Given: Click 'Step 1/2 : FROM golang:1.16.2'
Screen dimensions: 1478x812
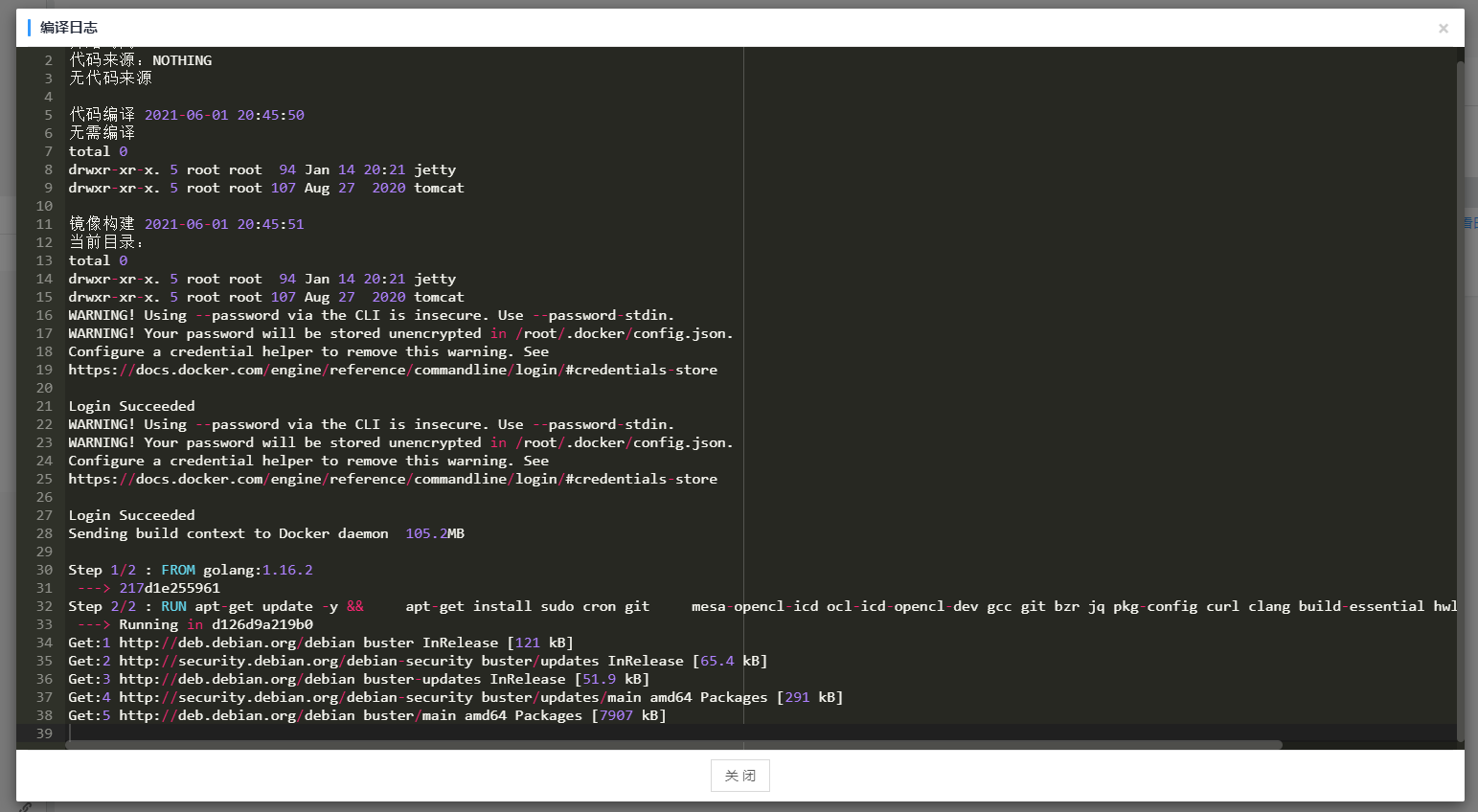Looking at the screenshot, I should click(191, 570).
